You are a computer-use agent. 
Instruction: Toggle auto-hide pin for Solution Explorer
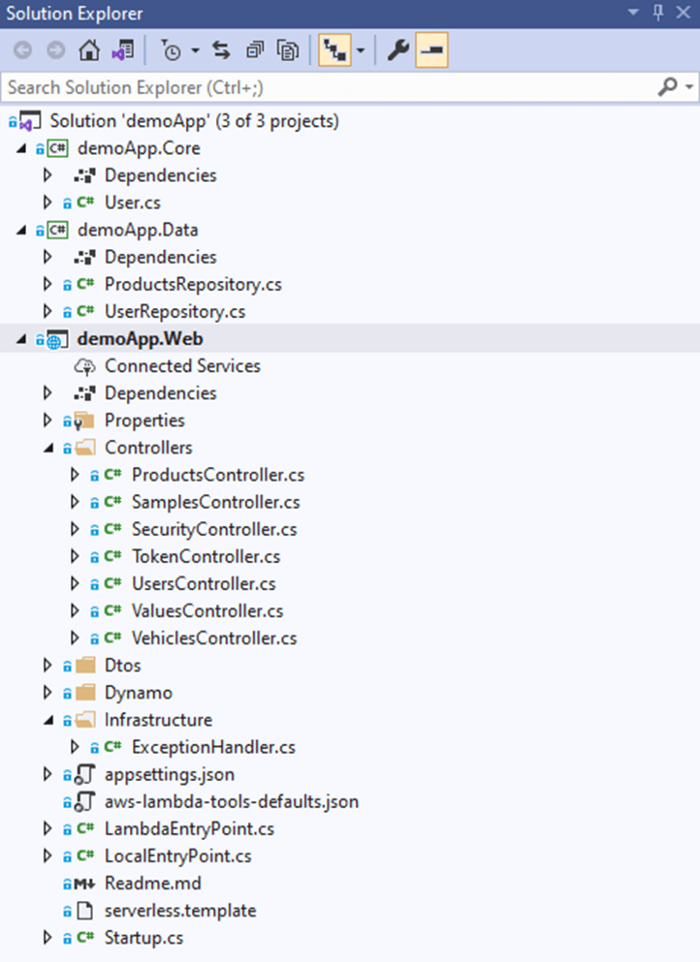click(x=658, y=13)
